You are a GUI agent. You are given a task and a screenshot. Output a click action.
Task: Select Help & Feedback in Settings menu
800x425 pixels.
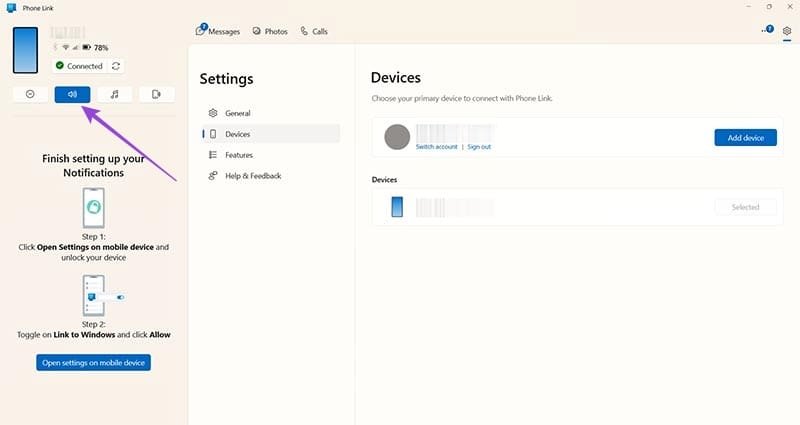(x=271, y=176)
